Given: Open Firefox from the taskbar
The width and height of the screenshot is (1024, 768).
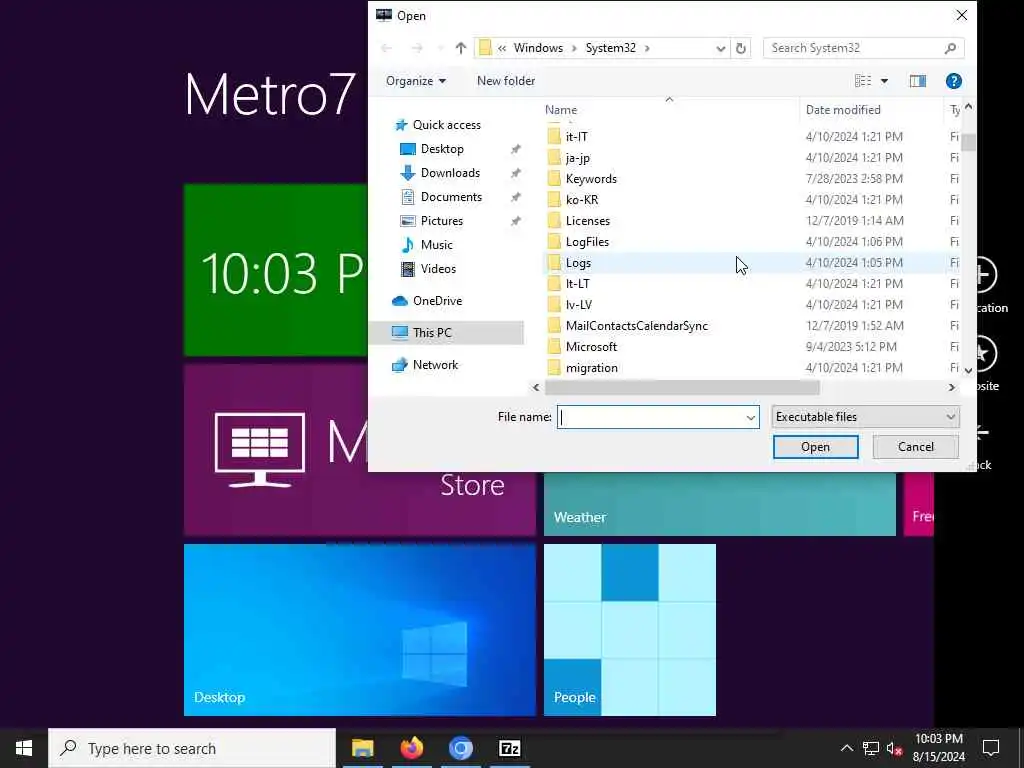Looking at the screenshot, I should 411,748.
